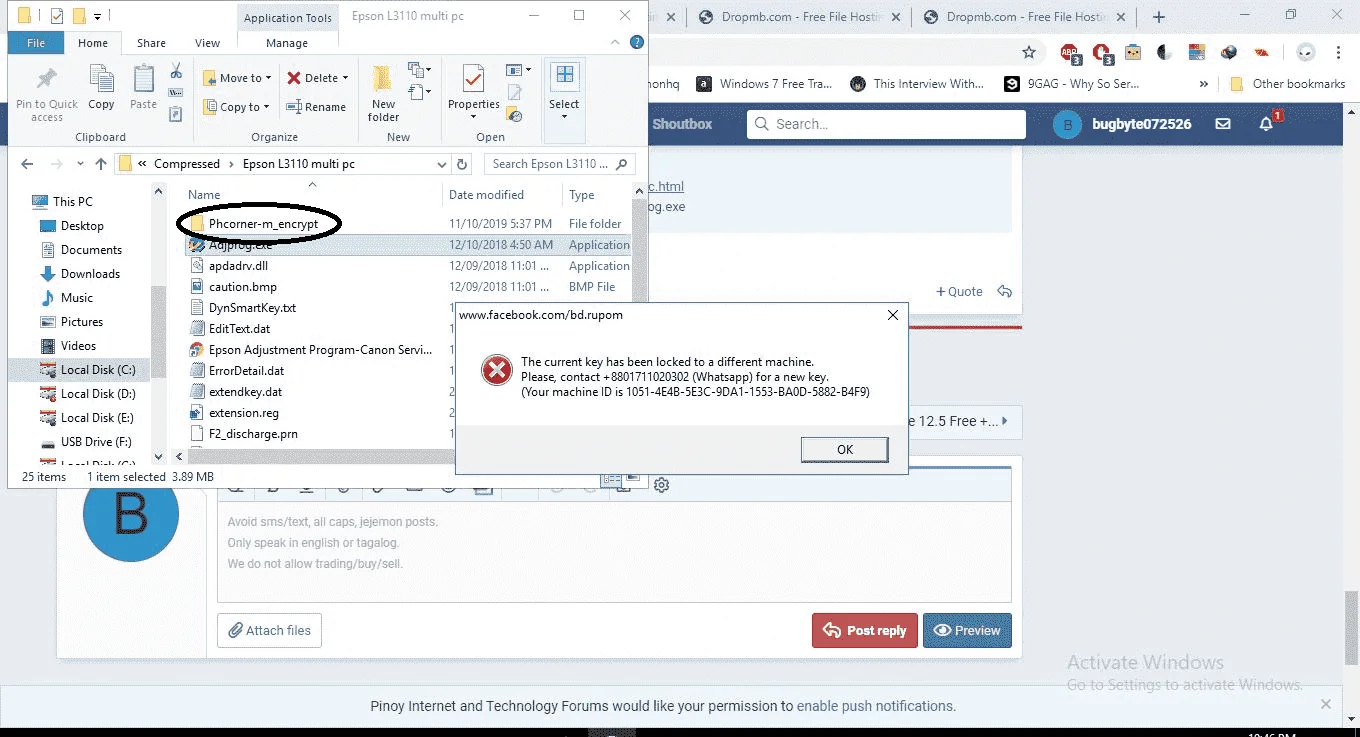Screen dimensions: 1360x737
Task: Click Rename in the Organize group
Action: 316,107
